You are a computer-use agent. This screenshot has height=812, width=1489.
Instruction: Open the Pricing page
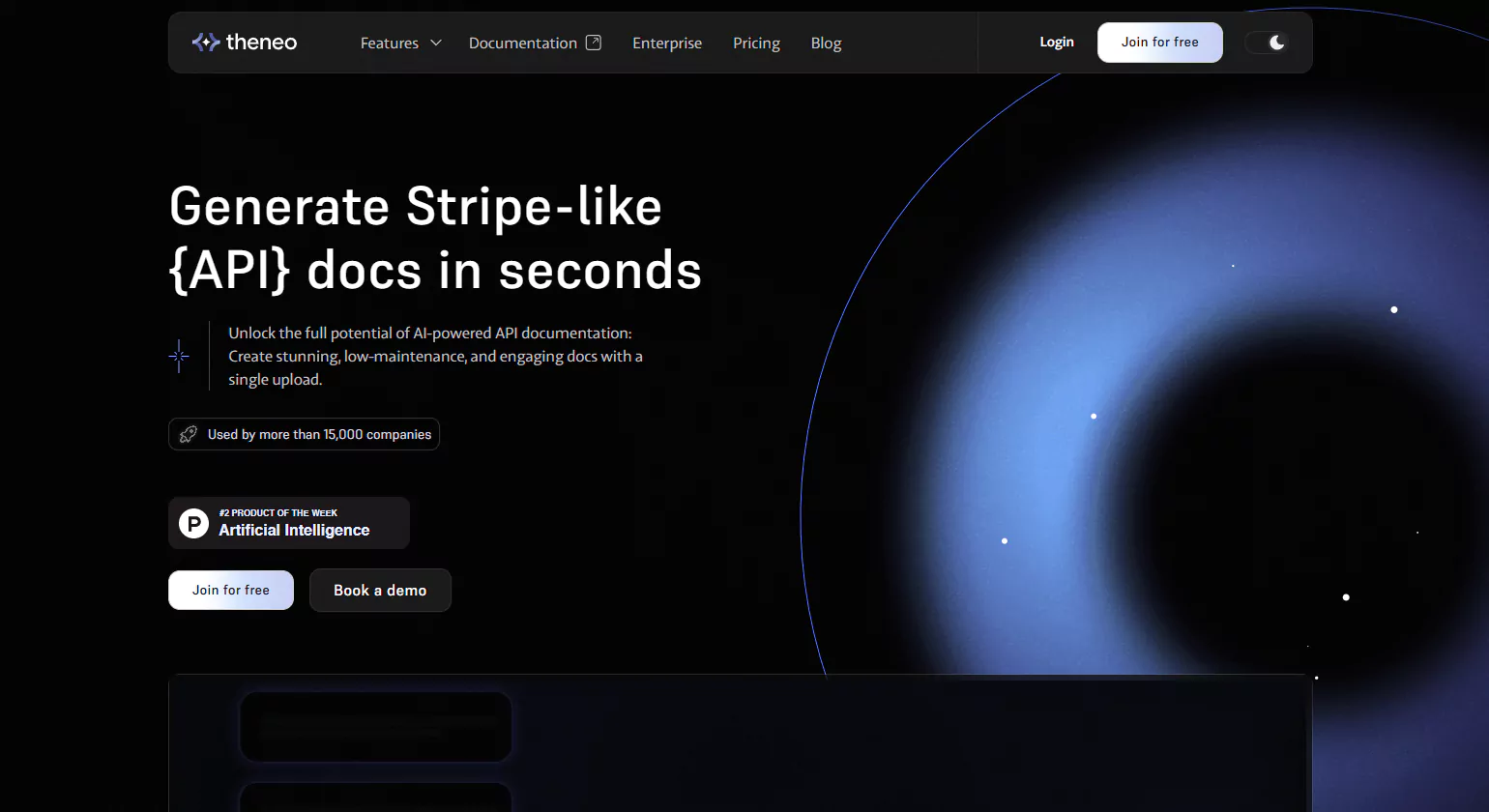(756, 43)
